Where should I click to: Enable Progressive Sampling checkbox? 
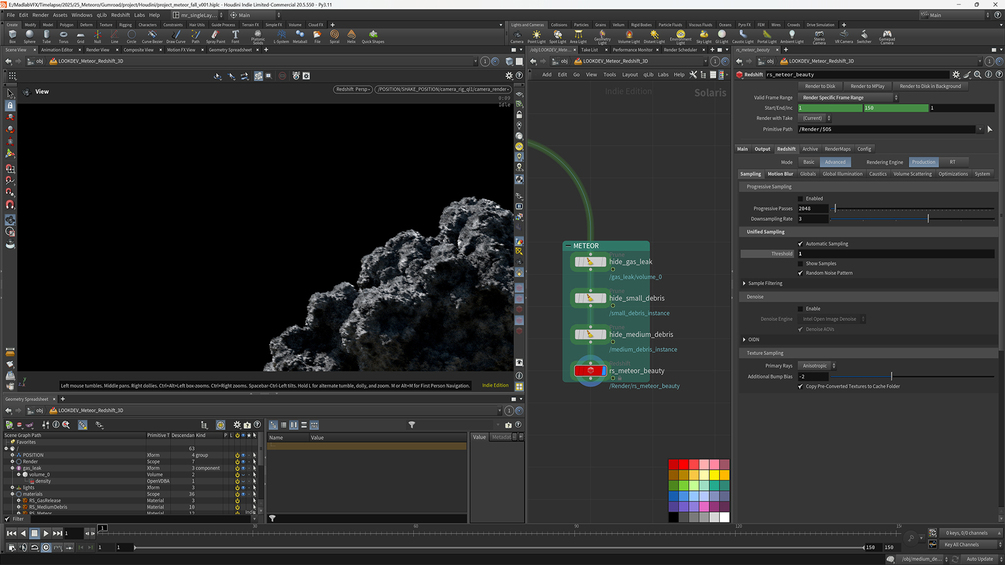(x=800, y=198)
